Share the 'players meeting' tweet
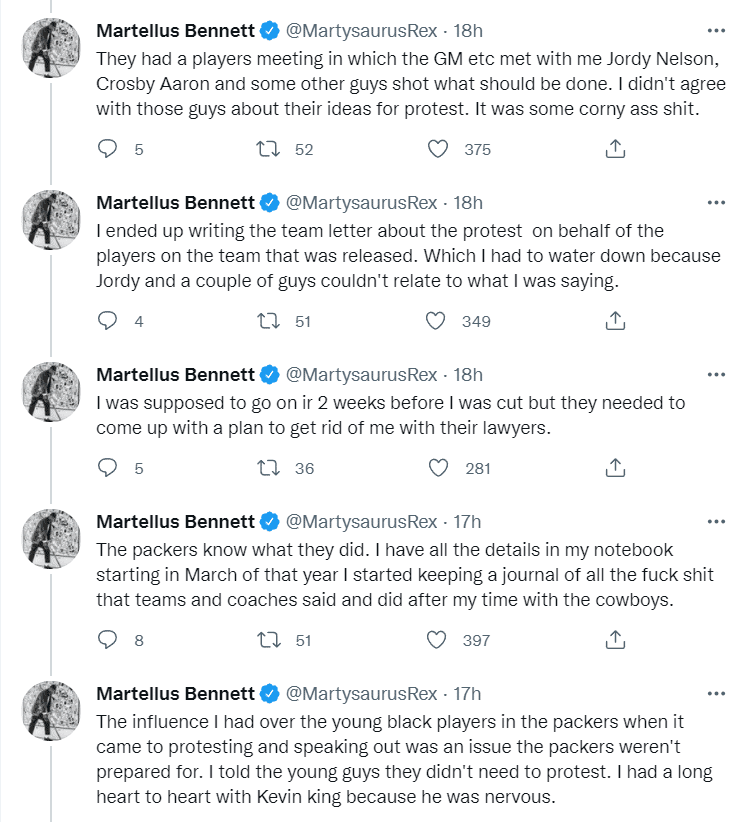Image resolution: width=749 pixels, height=822 pixels. pyautogui.click(x=616, y=149)
